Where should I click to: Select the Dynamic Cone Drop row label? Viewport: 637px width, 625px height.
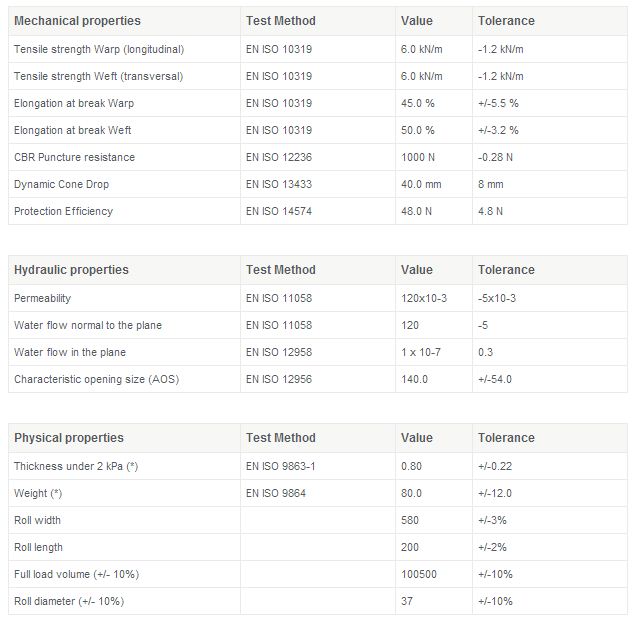[x=62, y=184]
